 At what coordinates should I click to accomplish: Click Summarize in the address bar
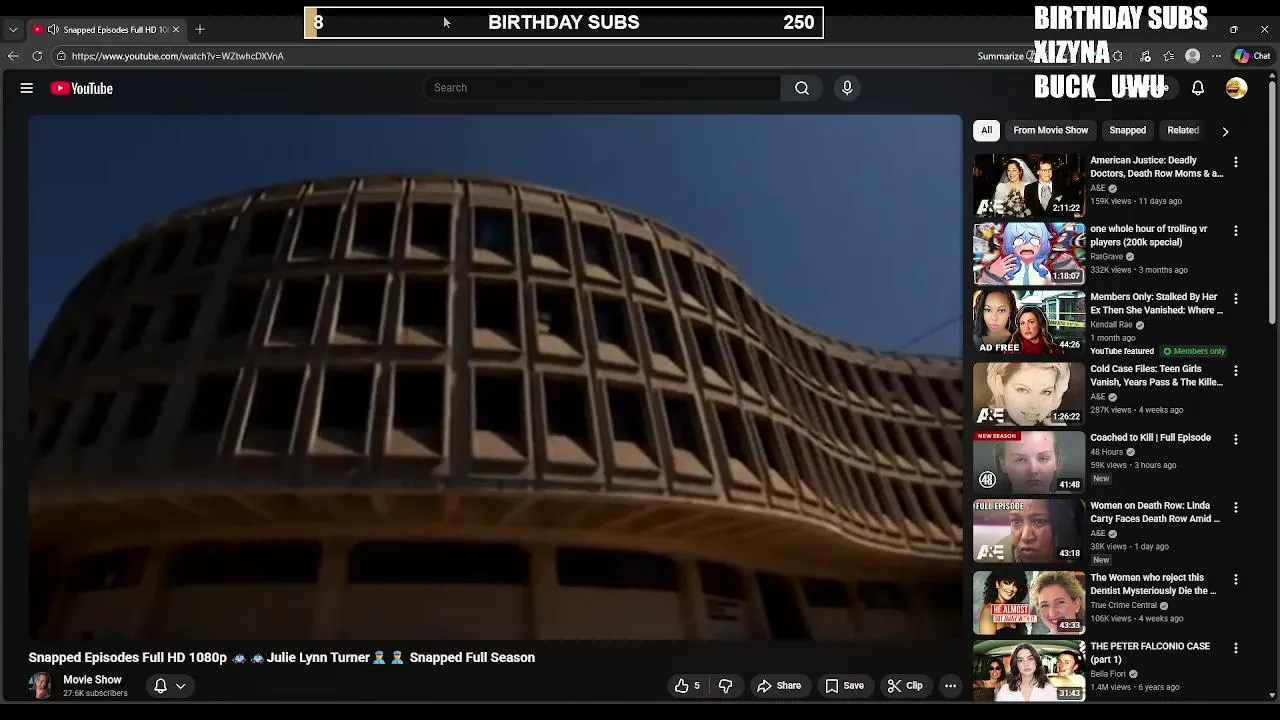click(x=1003, y=56)
